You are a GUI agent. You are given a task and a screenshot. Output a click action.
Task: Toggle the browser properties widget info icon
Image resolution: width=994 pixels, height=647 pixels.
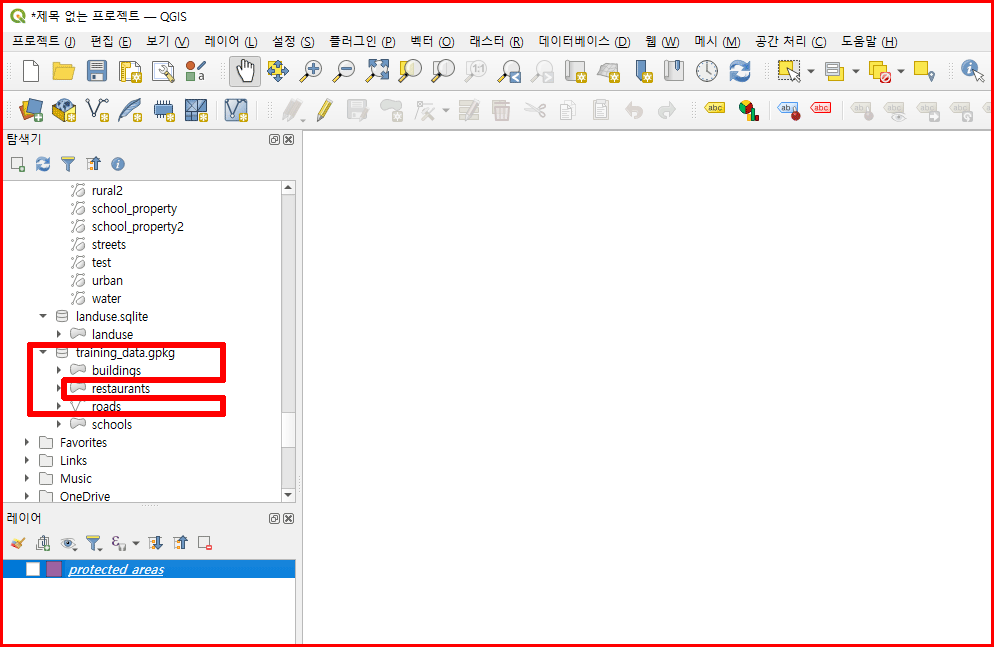pyautogui.click(x=118, y=164)
